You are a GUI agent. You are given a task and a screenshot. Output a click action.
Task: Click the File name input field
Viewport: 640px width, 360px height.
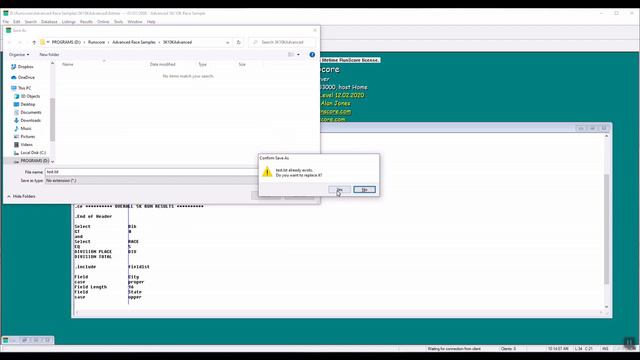click(151, 172)
